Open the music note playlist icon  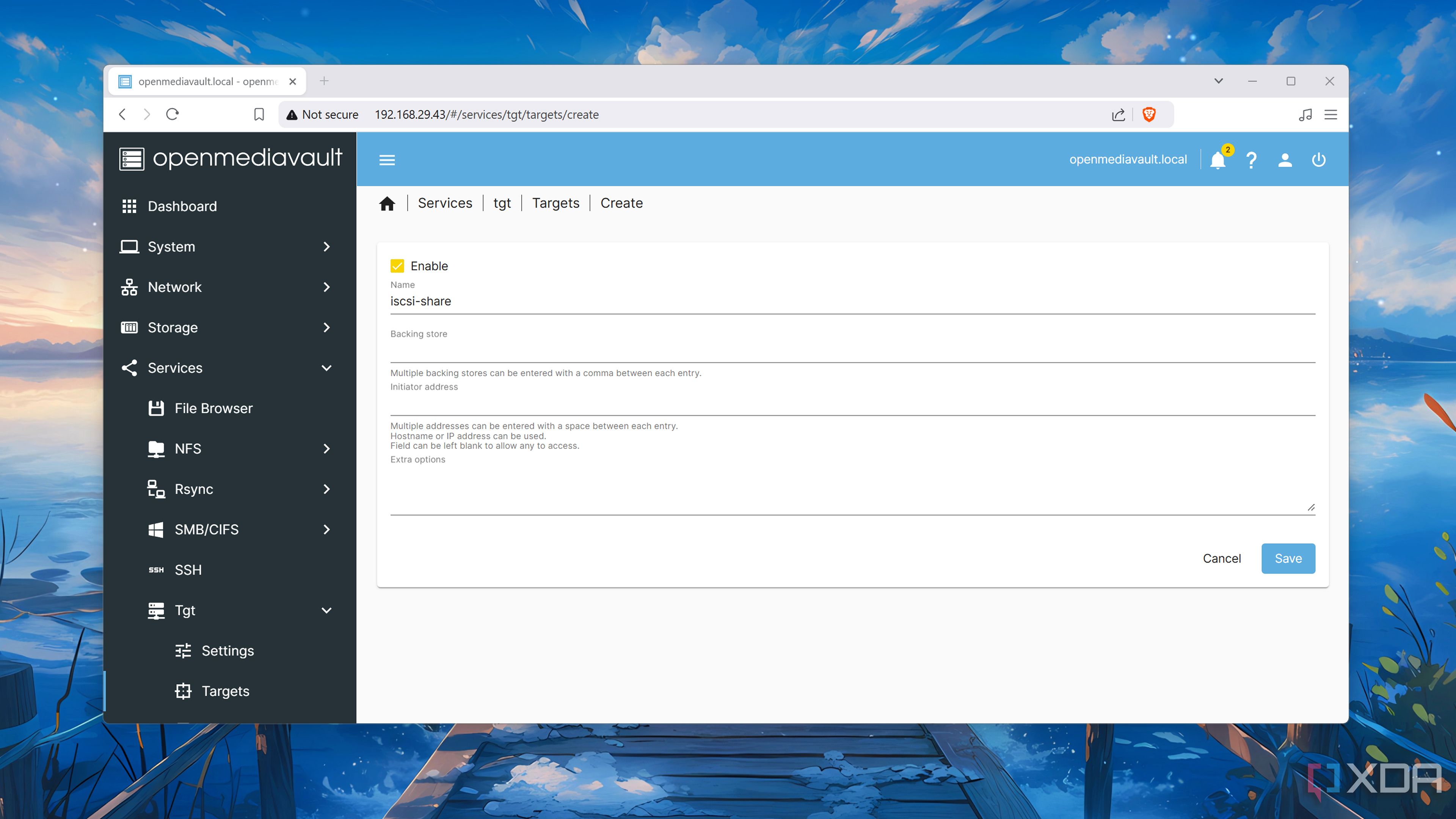[x=1305, y=115]
